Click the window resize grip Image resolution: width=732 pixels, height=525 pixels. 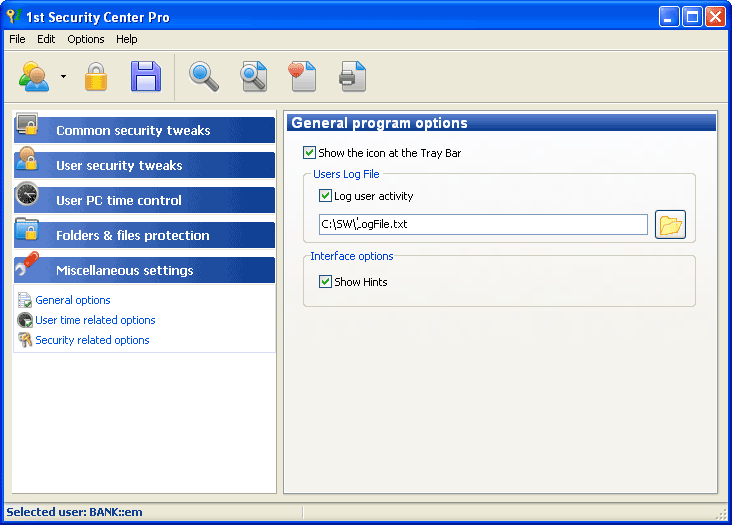722,514
